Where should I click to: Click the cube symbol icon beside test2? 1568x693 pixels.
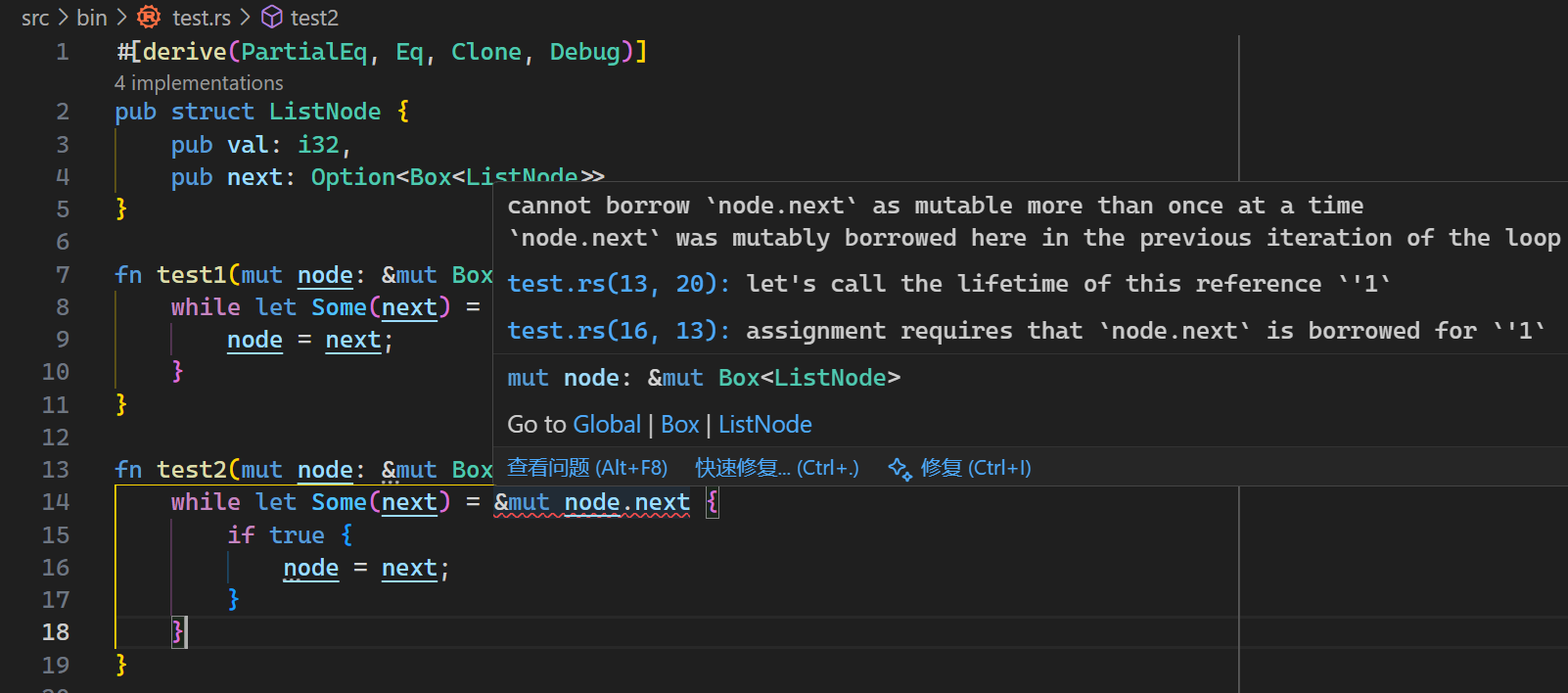[x=272, y=17]
